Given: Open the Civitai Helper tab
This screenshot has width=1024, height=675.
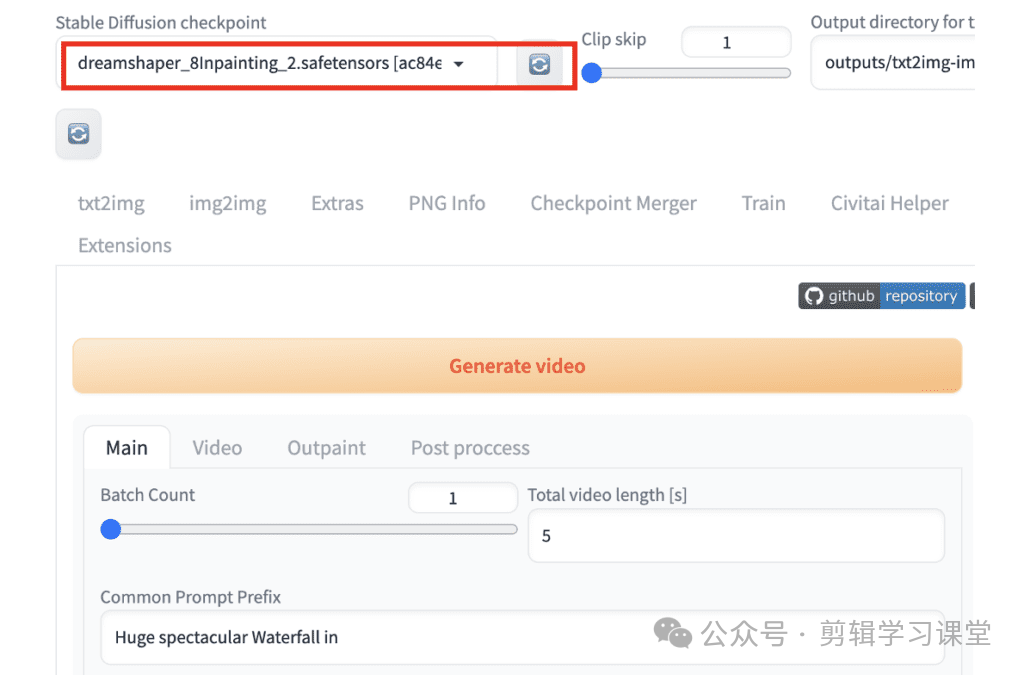Looking at the screenshot, I should [x=889, y=203].
